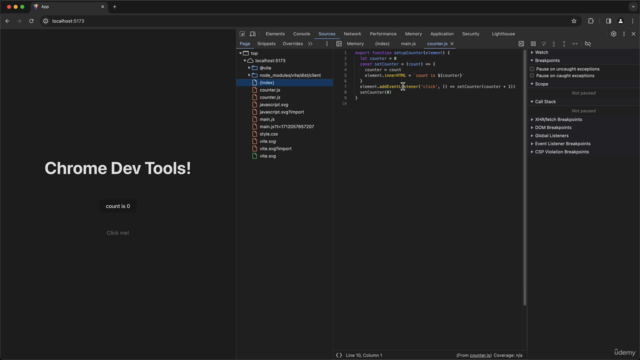Toggle the device toolbar icon

coord(253,34)
